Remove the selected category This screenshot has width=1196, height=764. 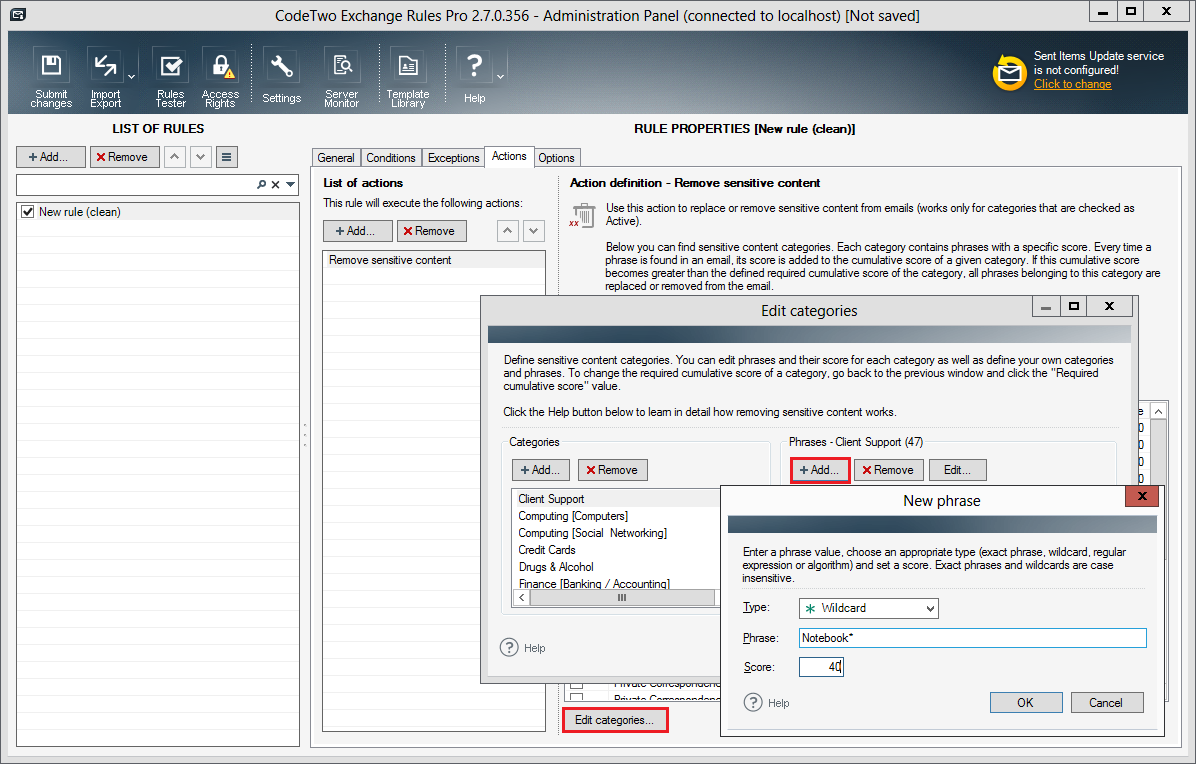click(612, 470)
